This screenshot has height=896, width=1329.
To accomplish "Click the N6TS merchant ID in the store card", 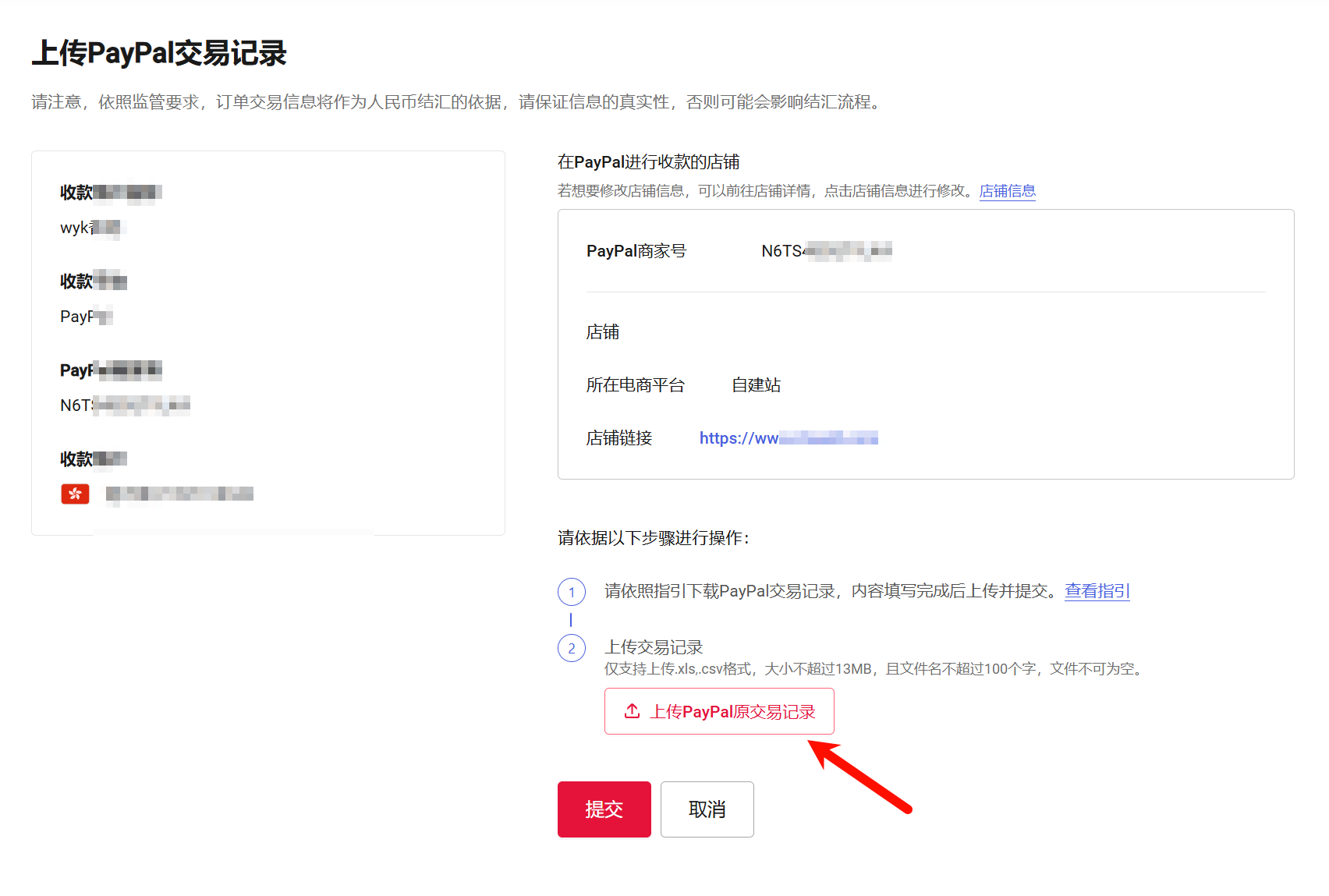I will point(826,251).
